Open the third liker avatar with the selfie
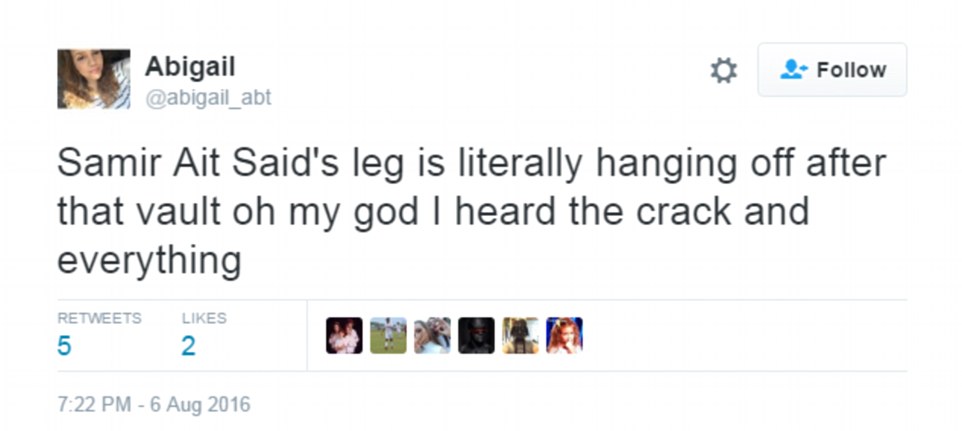962x431 pixels. 432,336
